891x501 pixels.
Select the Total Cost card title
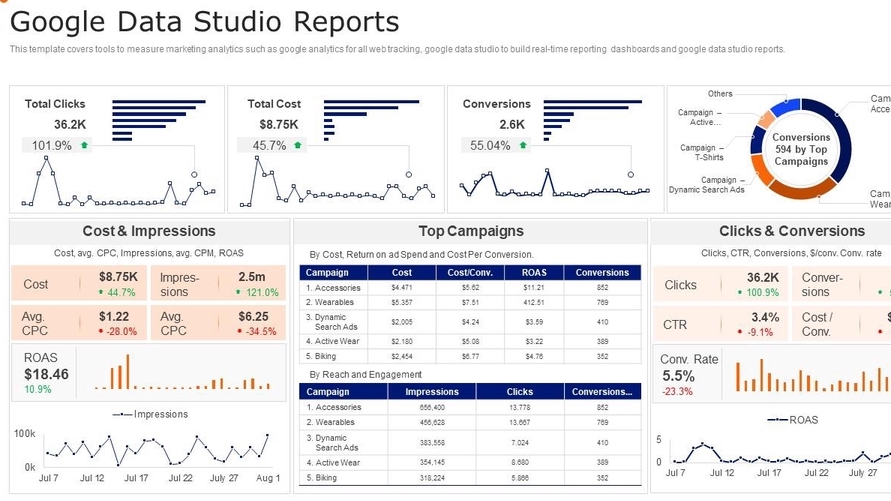(274, 104)
